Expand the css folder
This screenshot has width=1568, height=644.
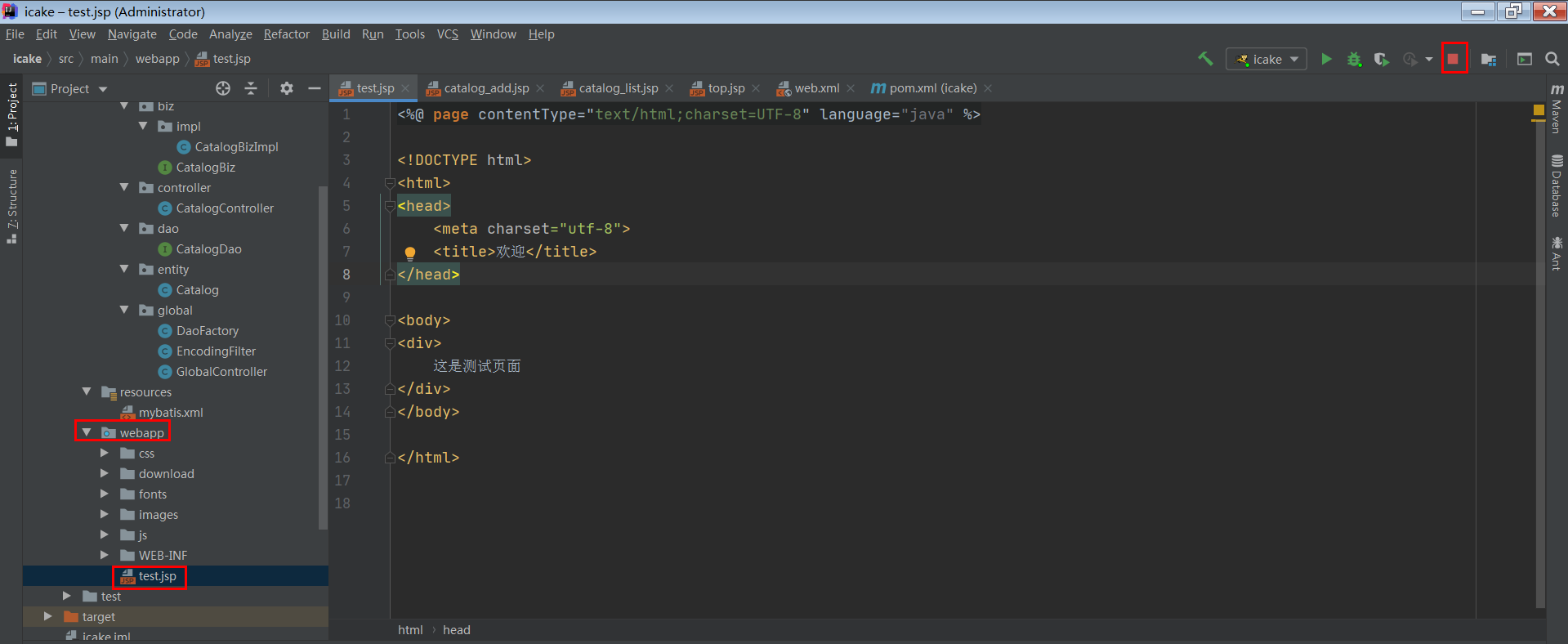[105, 453]
